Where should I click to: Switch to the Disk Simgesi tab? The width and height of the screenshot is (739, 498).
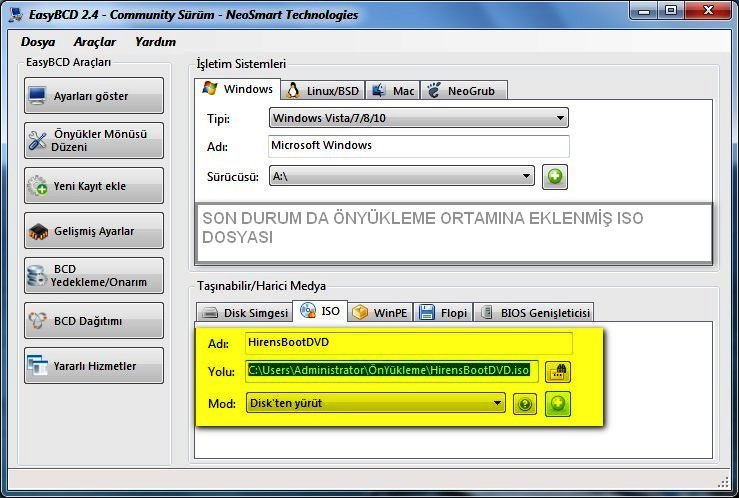(x=244, y=312)
